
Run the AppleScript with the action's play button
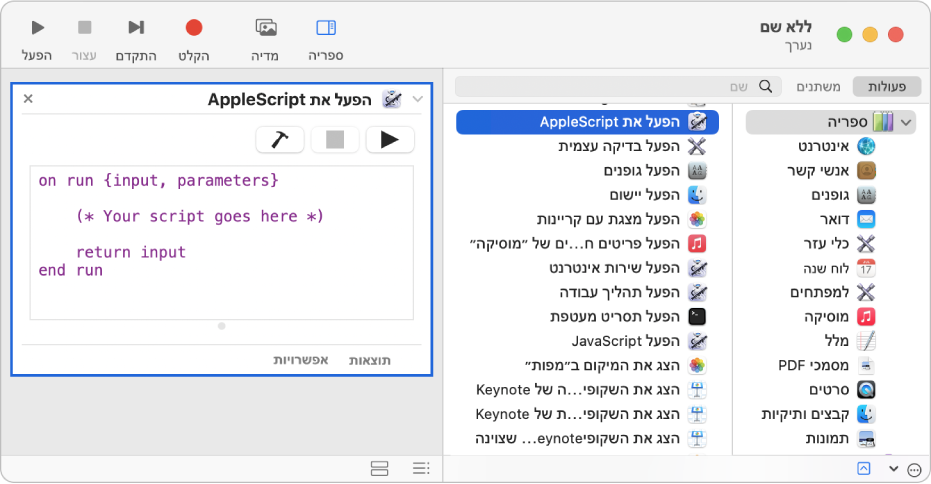(390, 140)
